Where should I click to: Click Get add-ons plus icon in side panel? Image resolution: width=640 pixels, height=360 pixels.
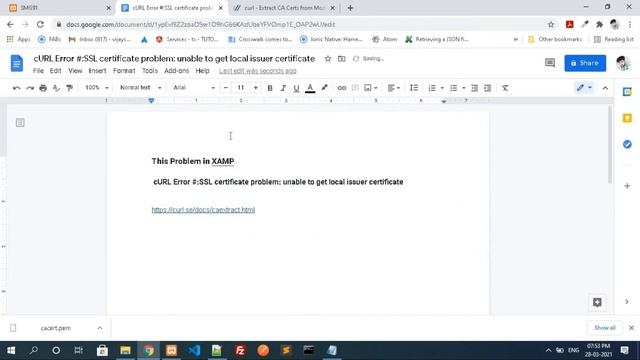[627, 186]
